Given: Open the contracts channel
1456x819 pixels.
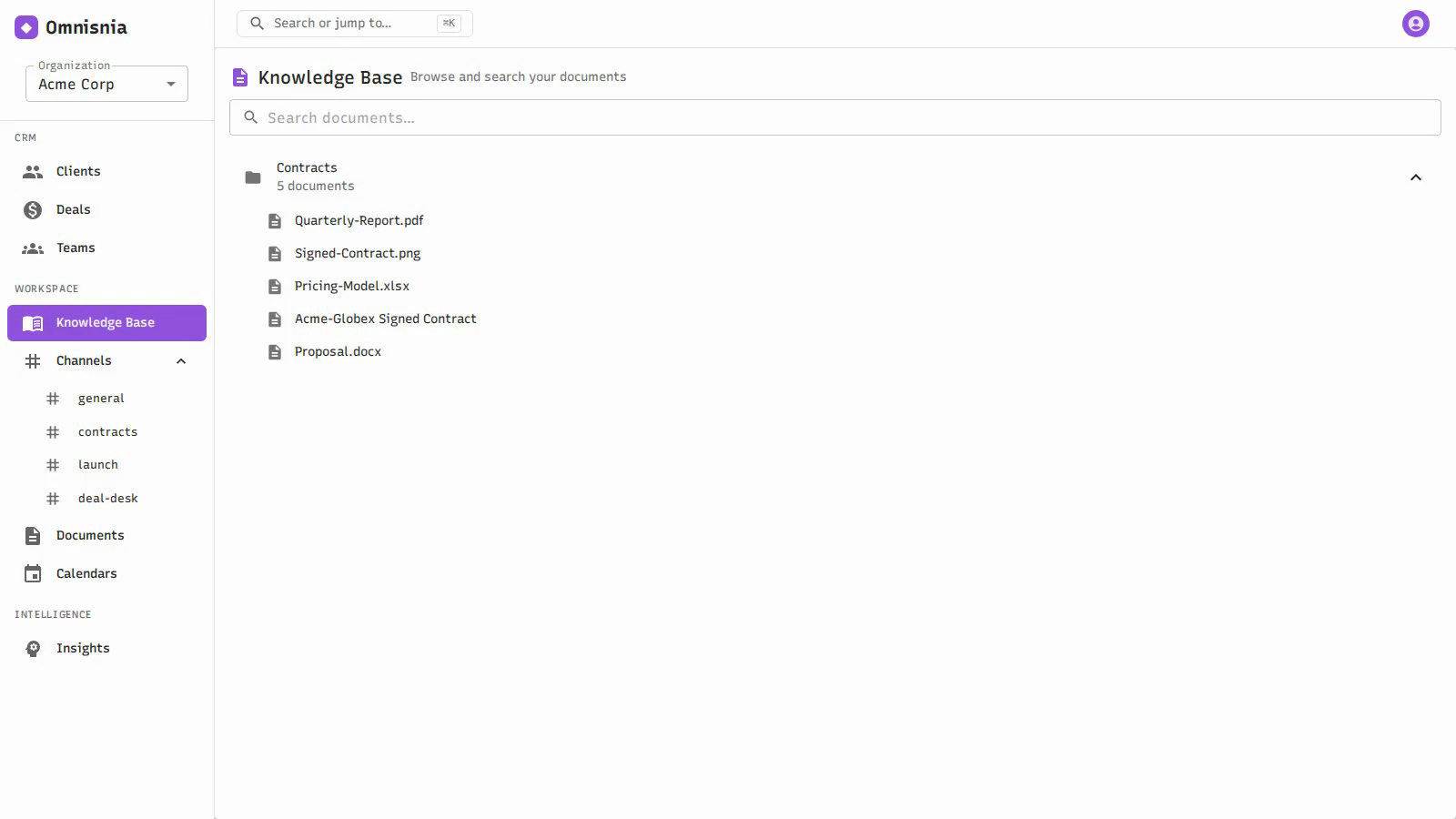Looking at the screenshot, I should 106,432.
